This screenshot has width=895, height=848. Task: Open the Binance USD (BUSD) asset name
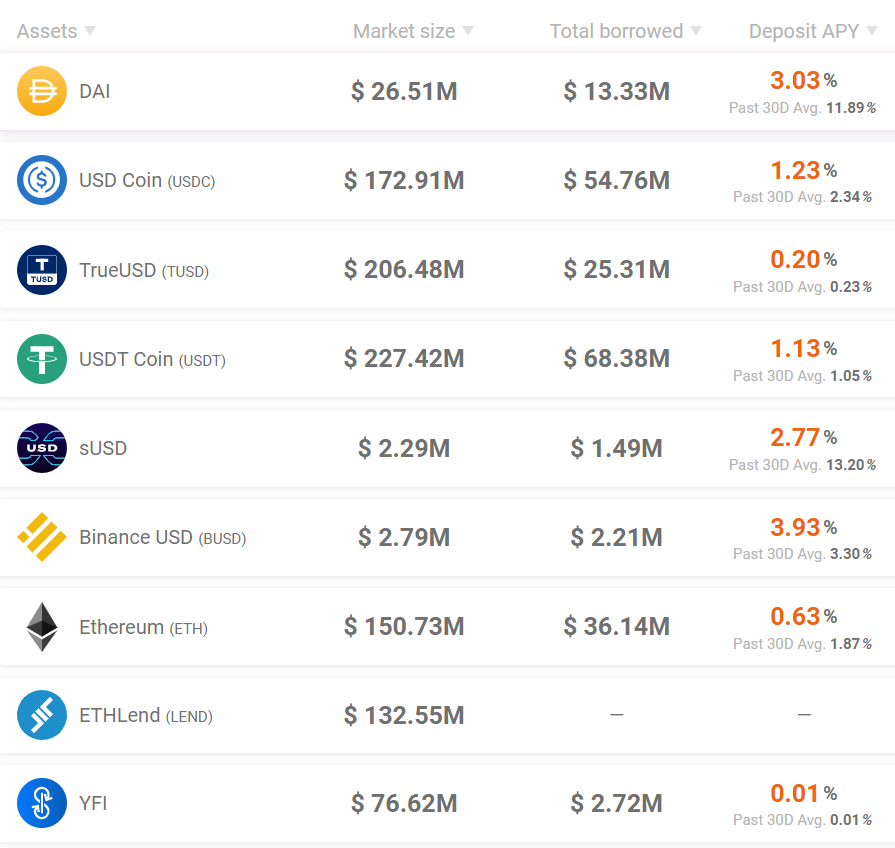click(163, 538)
